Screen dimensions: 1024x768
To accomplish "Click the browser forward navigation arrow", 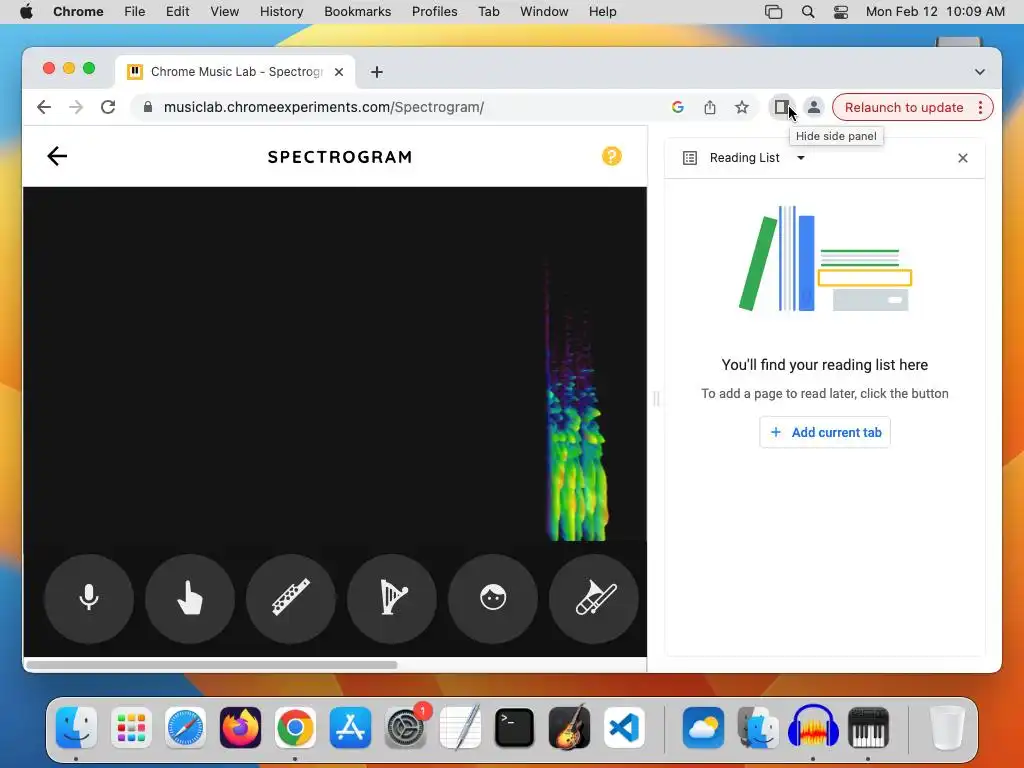I will (76, 107).
